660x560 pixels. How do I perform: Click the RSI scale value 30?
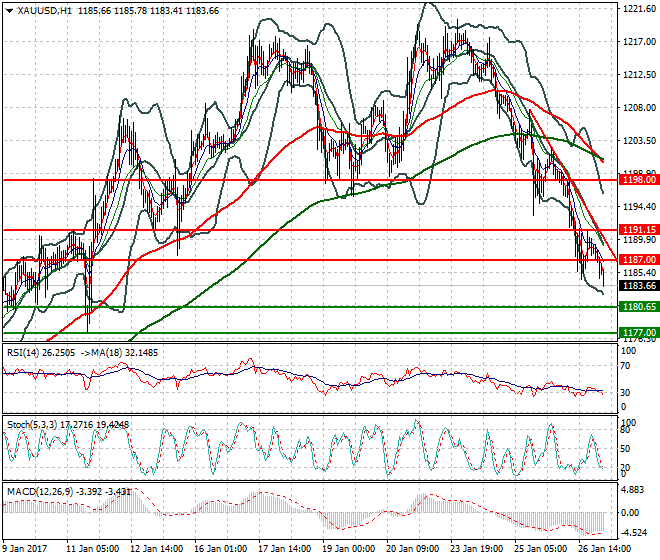tap(625, 392)
